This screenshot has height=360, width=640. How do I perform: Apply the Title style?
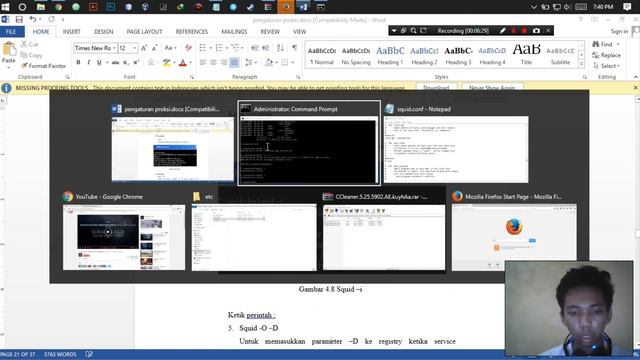(526, 55)
